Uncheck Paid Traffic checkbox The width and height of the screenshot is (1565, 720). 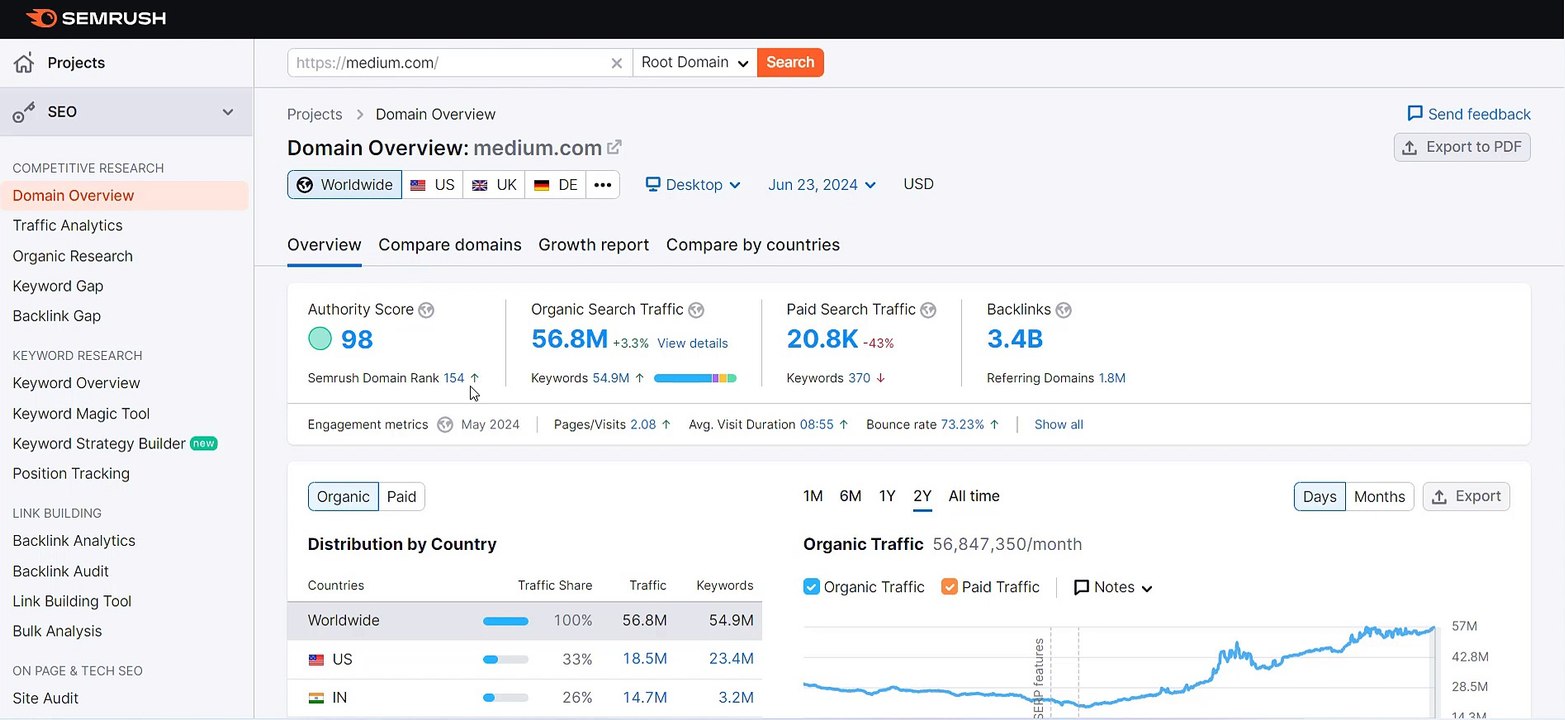pos(949,587)
